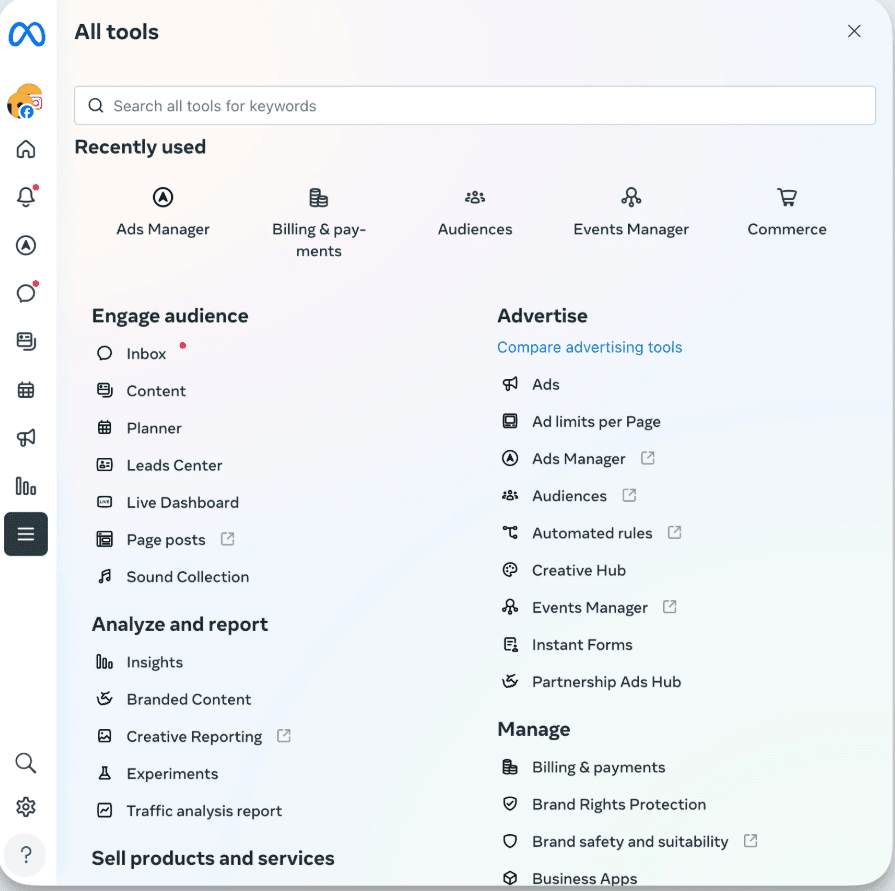
Task: Go to Home in the sidebar
Action: [x=26, y=150]
